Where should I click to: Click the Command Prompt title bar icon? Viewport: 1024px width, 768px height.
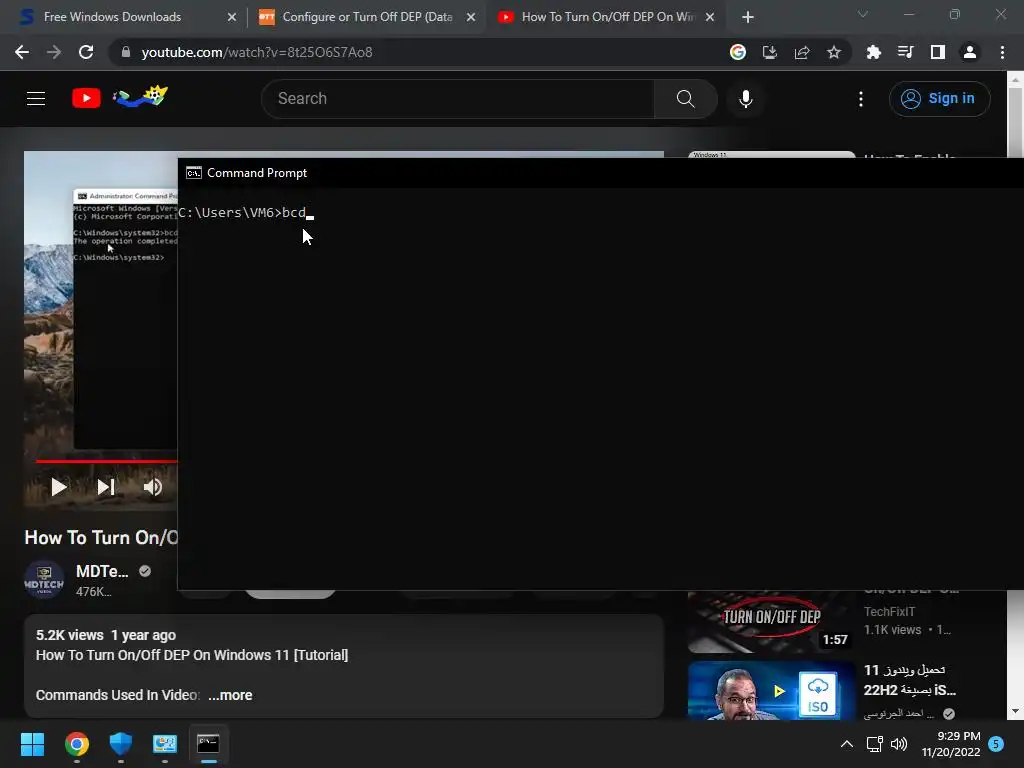click(x=193, y=173)
